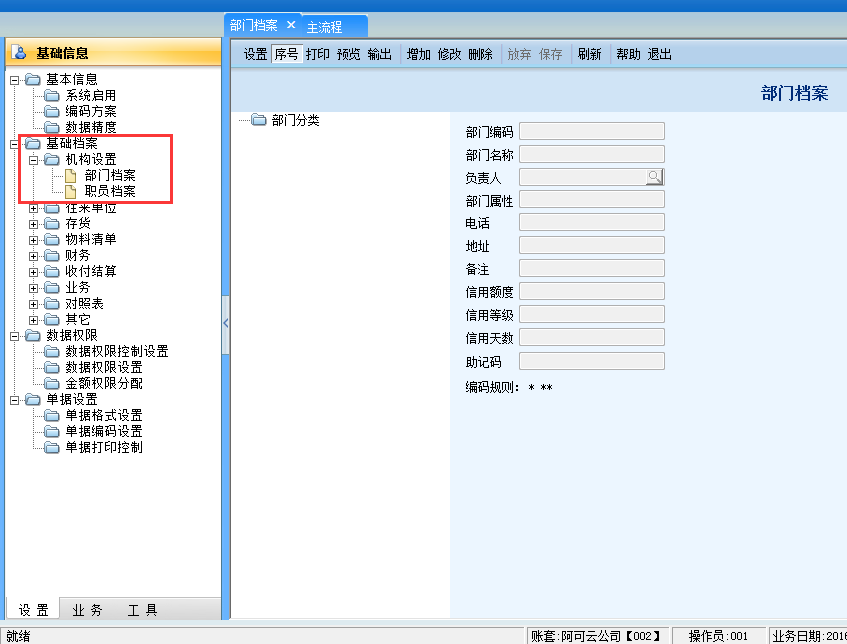The height and width of the screenshot is (644, 847).
Task: Click the sidebar collapse arrow handle
Action: [225, 323]
